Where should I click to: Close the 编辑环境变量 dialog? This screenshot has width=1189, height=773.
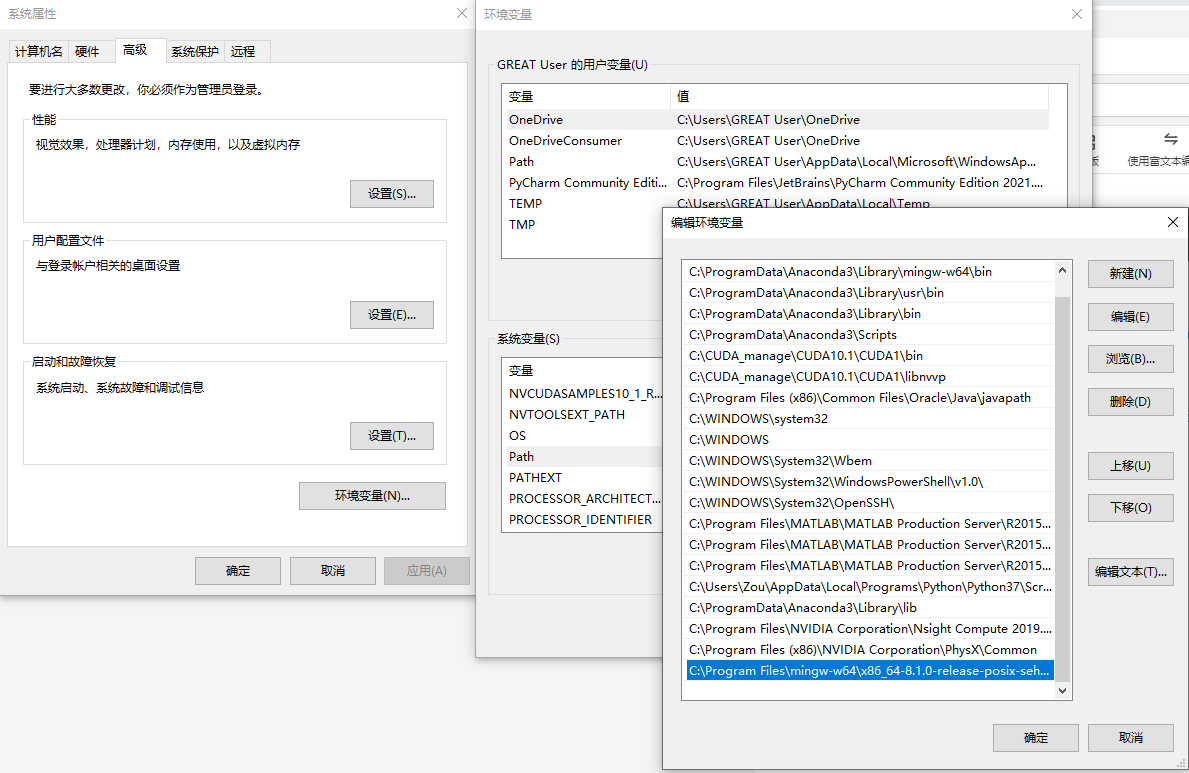pyautogui.click(x=1172, y=222)
